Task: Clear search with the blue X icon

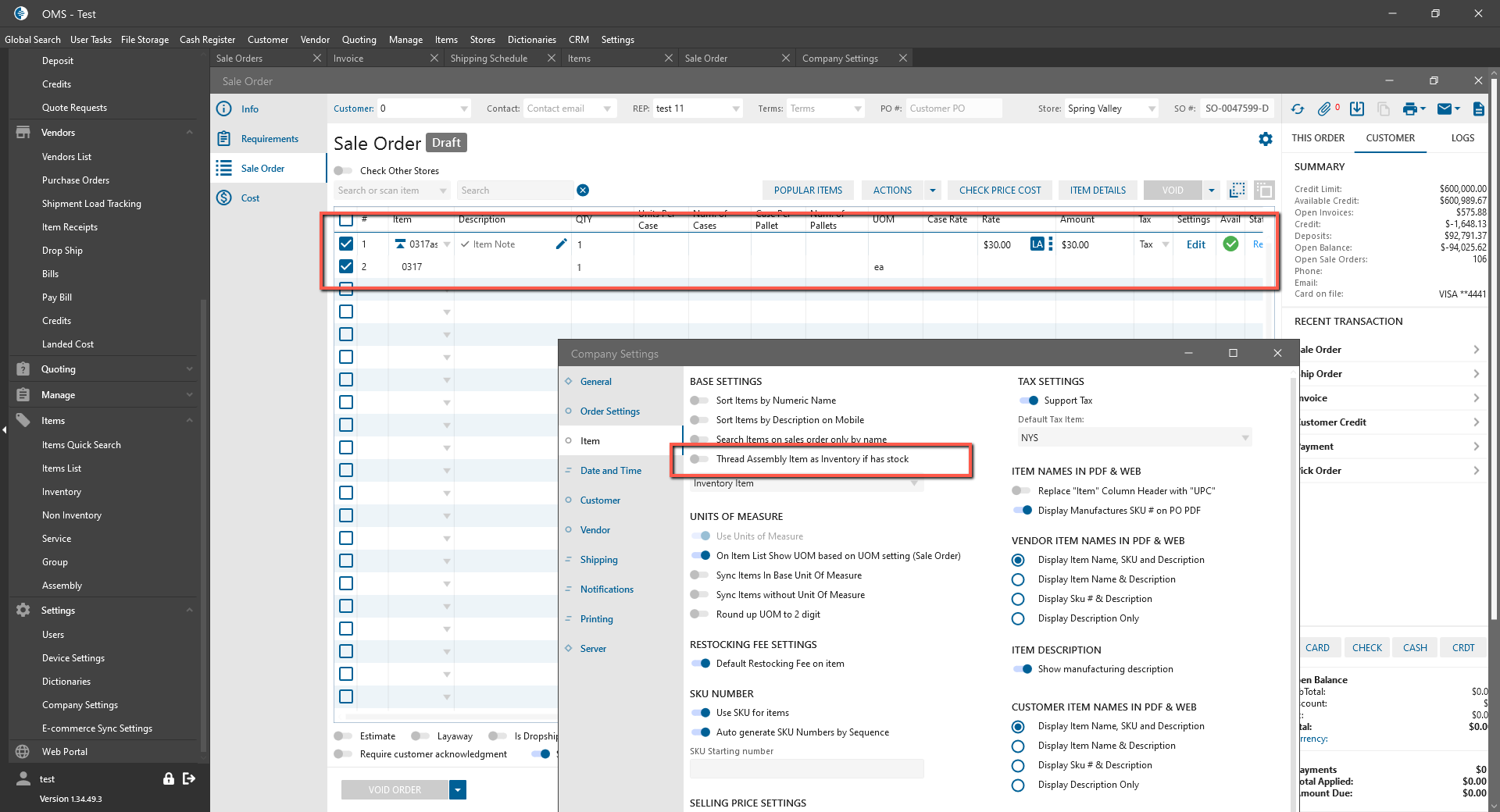Action: coord(583,191)
